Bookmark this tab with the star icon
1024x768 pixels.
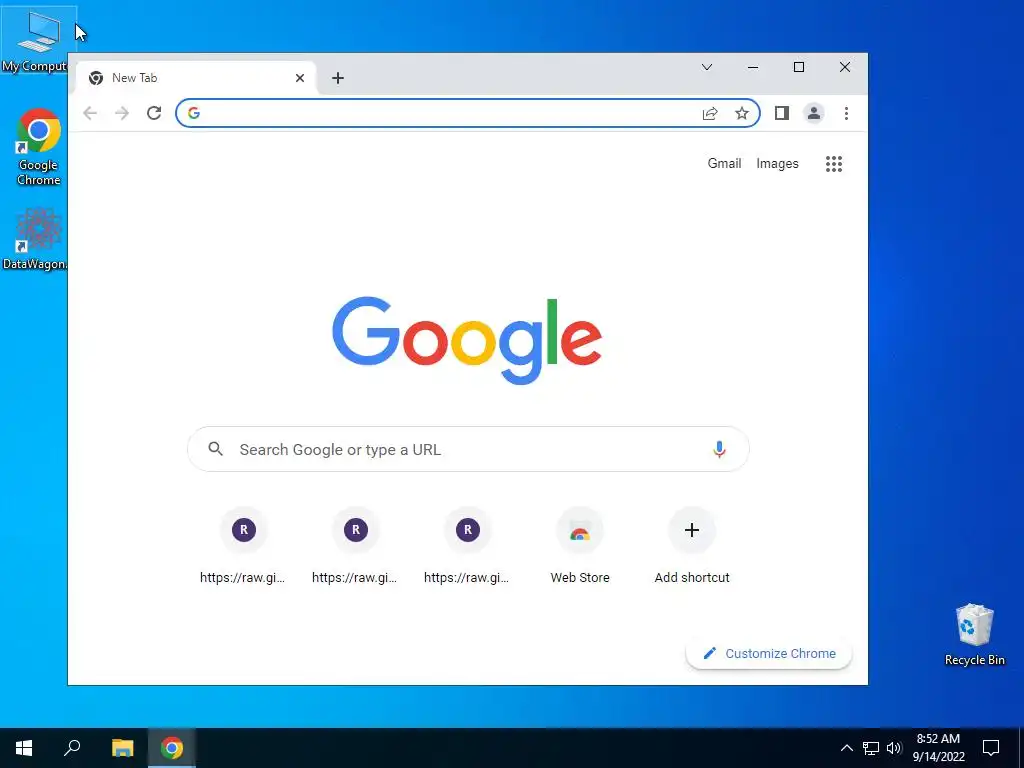pyautogui.click(x=742, y=113)
